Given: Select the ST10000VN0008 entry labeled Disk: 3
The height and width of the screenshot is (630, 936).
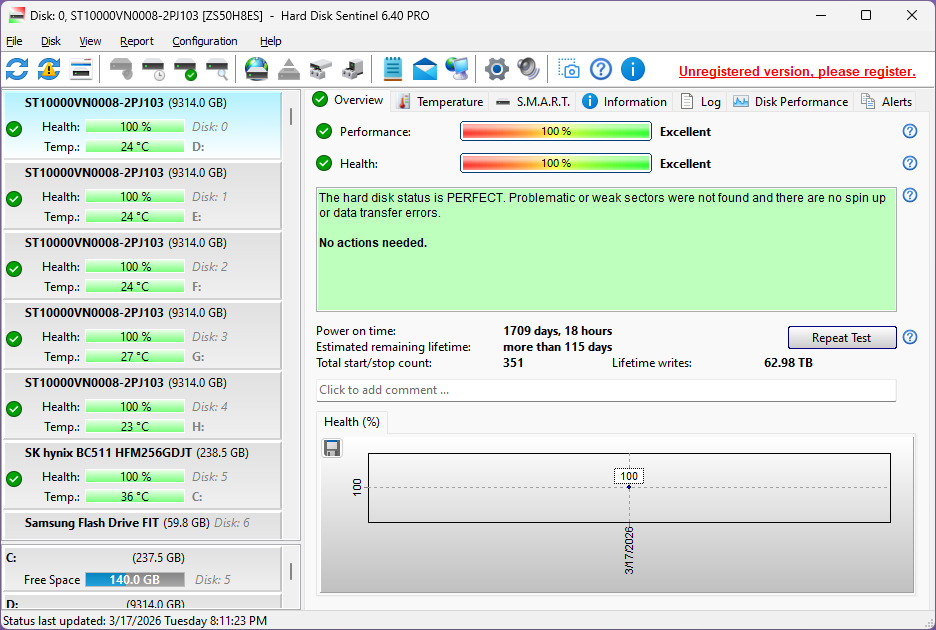Looking at the screenshot, I should pyautogui.click(x=143, y=334).
